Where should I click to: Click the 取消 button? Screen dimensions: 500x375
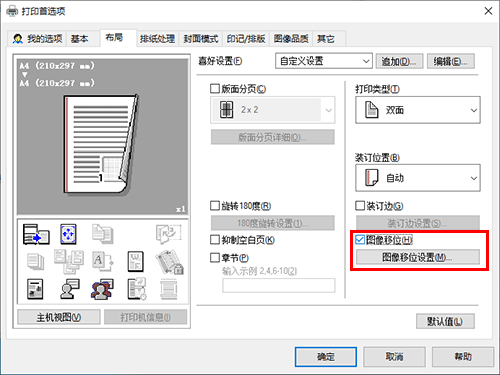(x=394, y=357)
